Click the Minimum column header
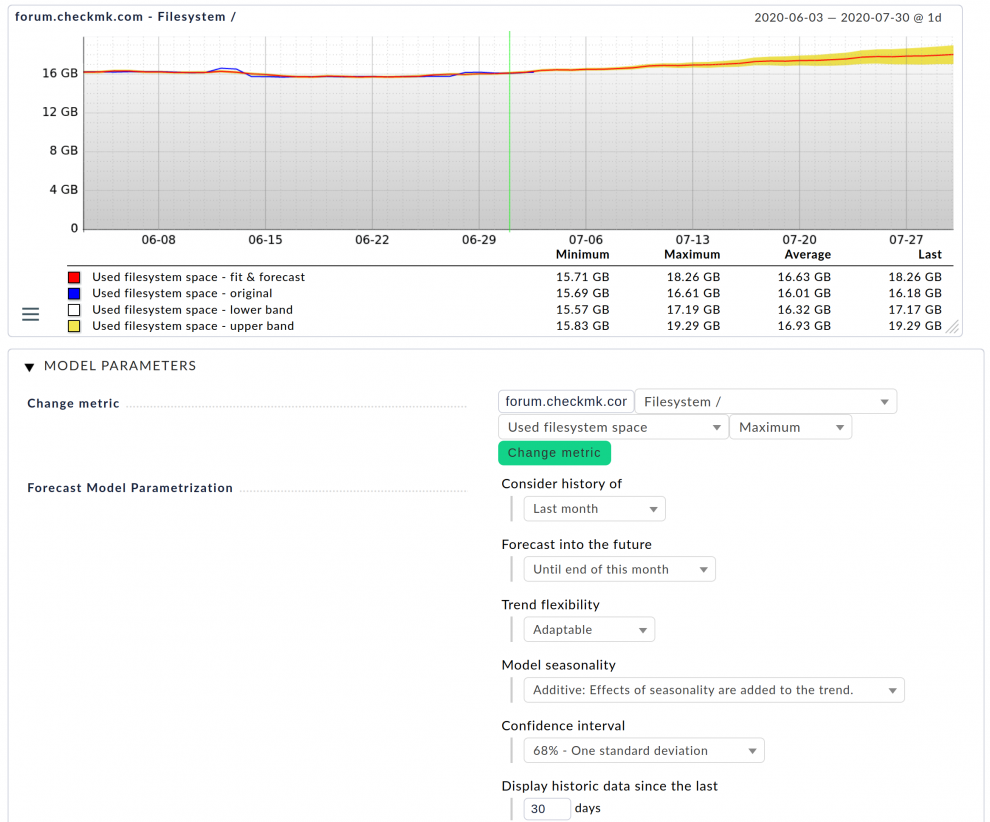990x822 pixels. 582,254
